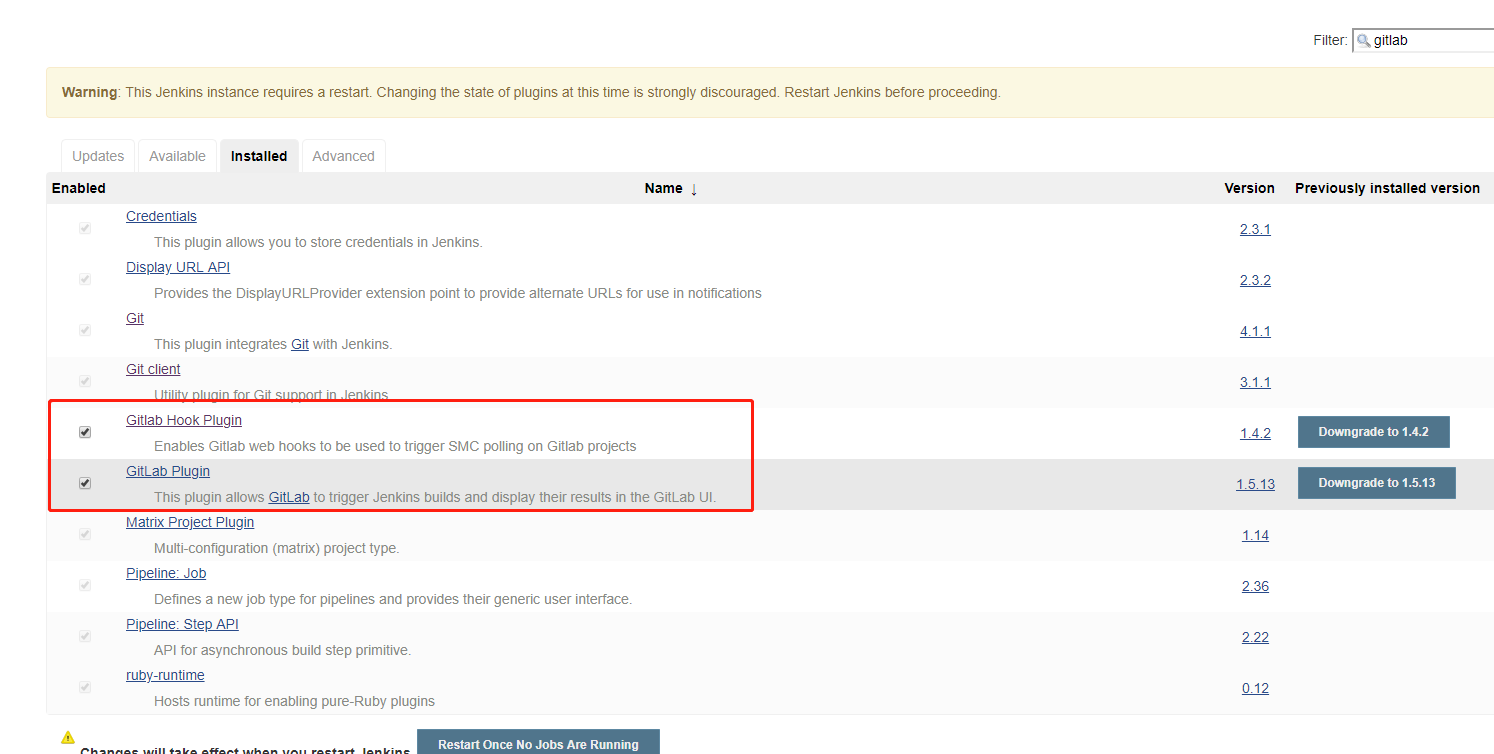Image resolution: width=1494 pixels, height=754 pixels.
Task: Click version 3.1.1 link for Git client
Action: (1255, 382)
